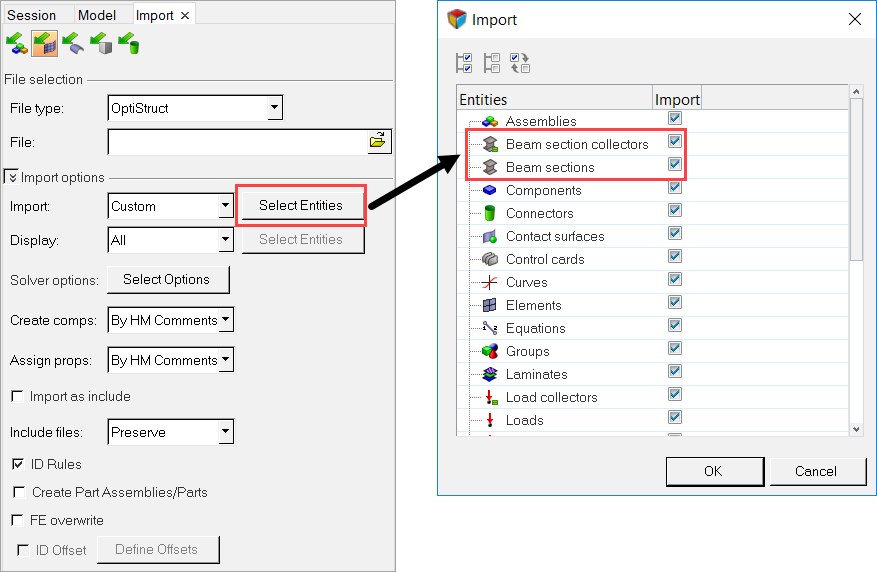Uncheck Import checkbox for Assemblies
This screenshot has height=572, width=877.
point(675,118)
